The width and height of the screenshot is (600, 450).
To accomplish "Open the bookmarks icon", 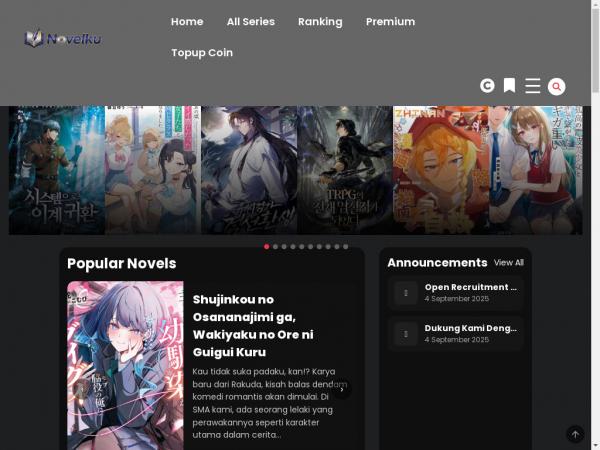I will [x=509, y=85].
